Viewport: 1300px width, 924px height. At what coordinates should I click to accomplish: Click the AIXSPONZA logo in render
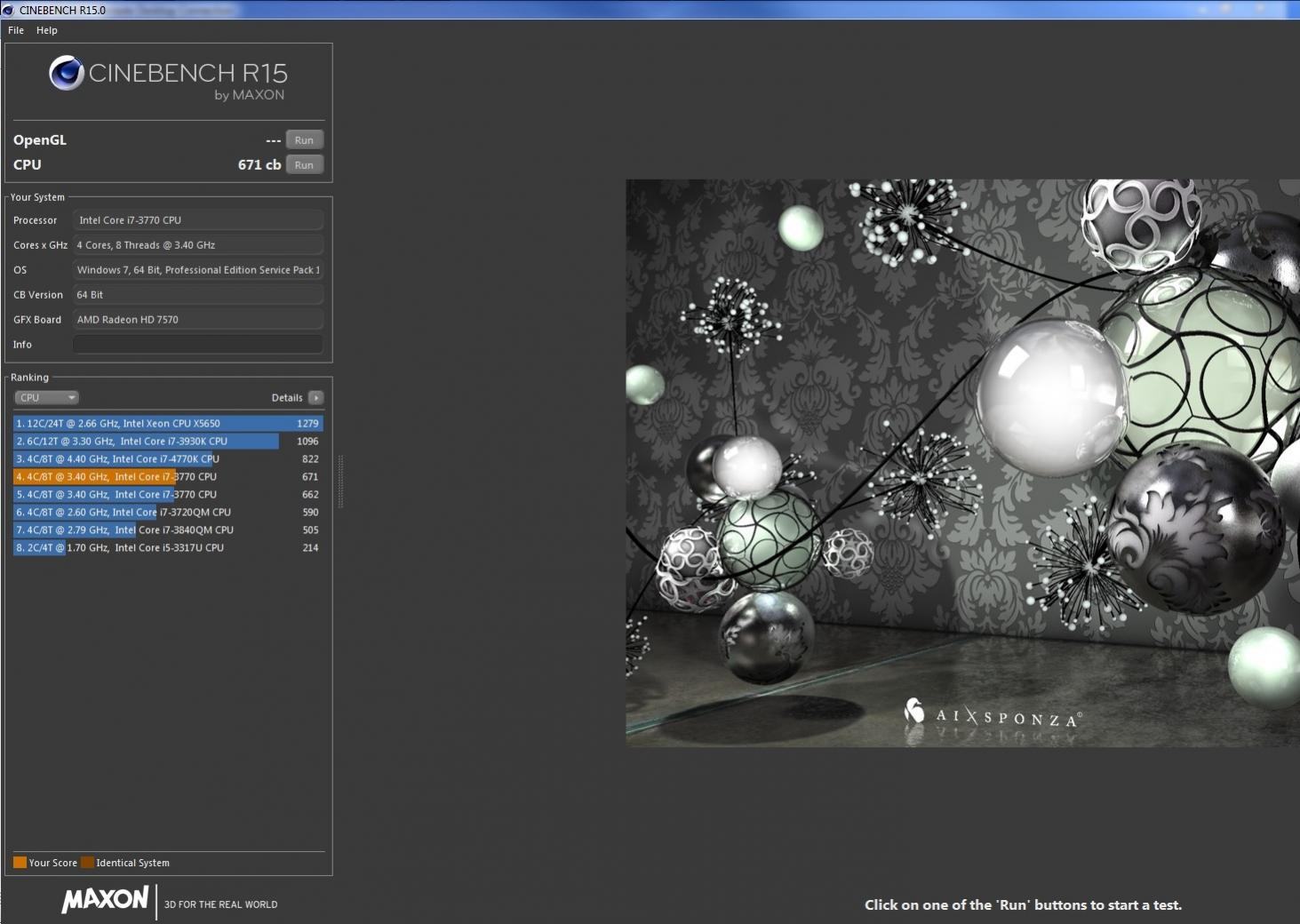(993, 713)
